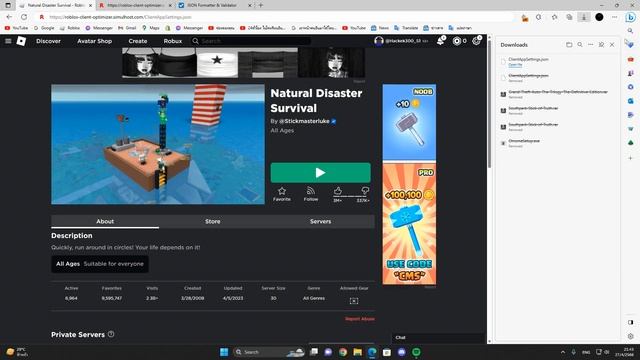Open Robux in Roblox navigation
The image size is (640, 360).
point(173,41)
